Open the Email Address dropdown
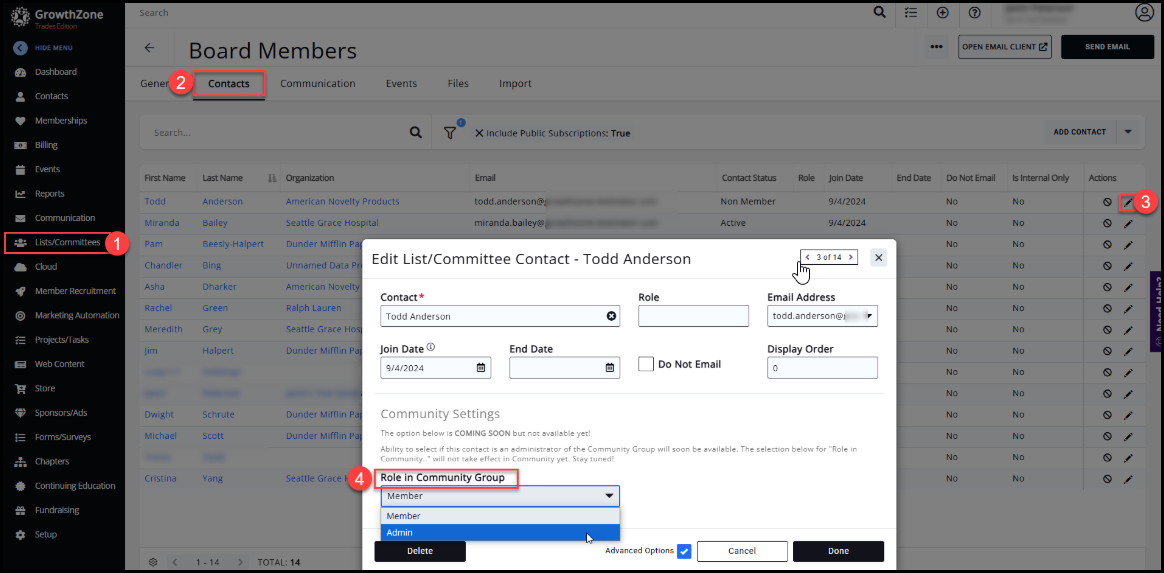Viewport: 1164px width, 573px height. [x=870, y=316]
